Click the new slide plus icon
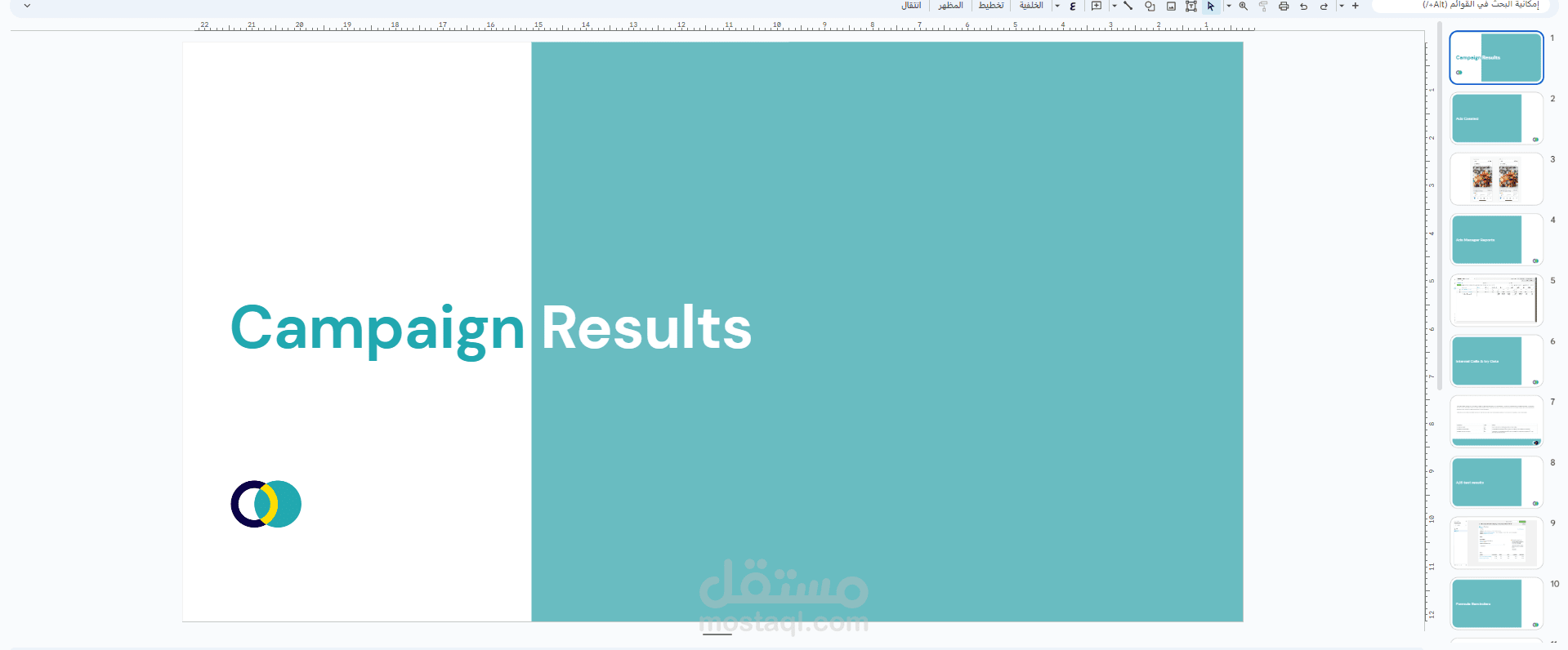Image resolution: width=1568 pixels, height=650 pixels. pos(1356,6)
